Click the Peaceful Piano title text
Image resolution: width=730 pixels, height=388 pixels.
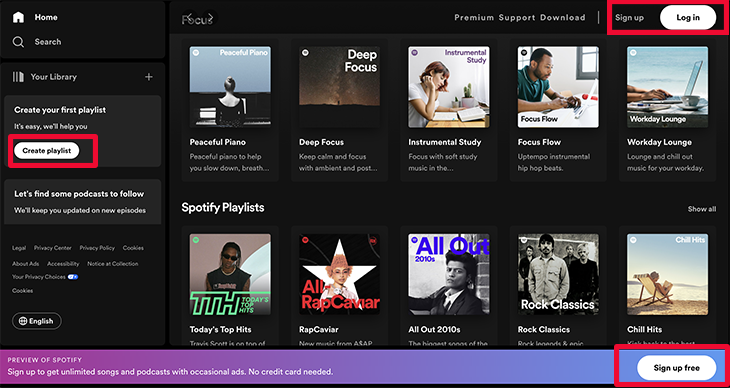pos(217,142)
